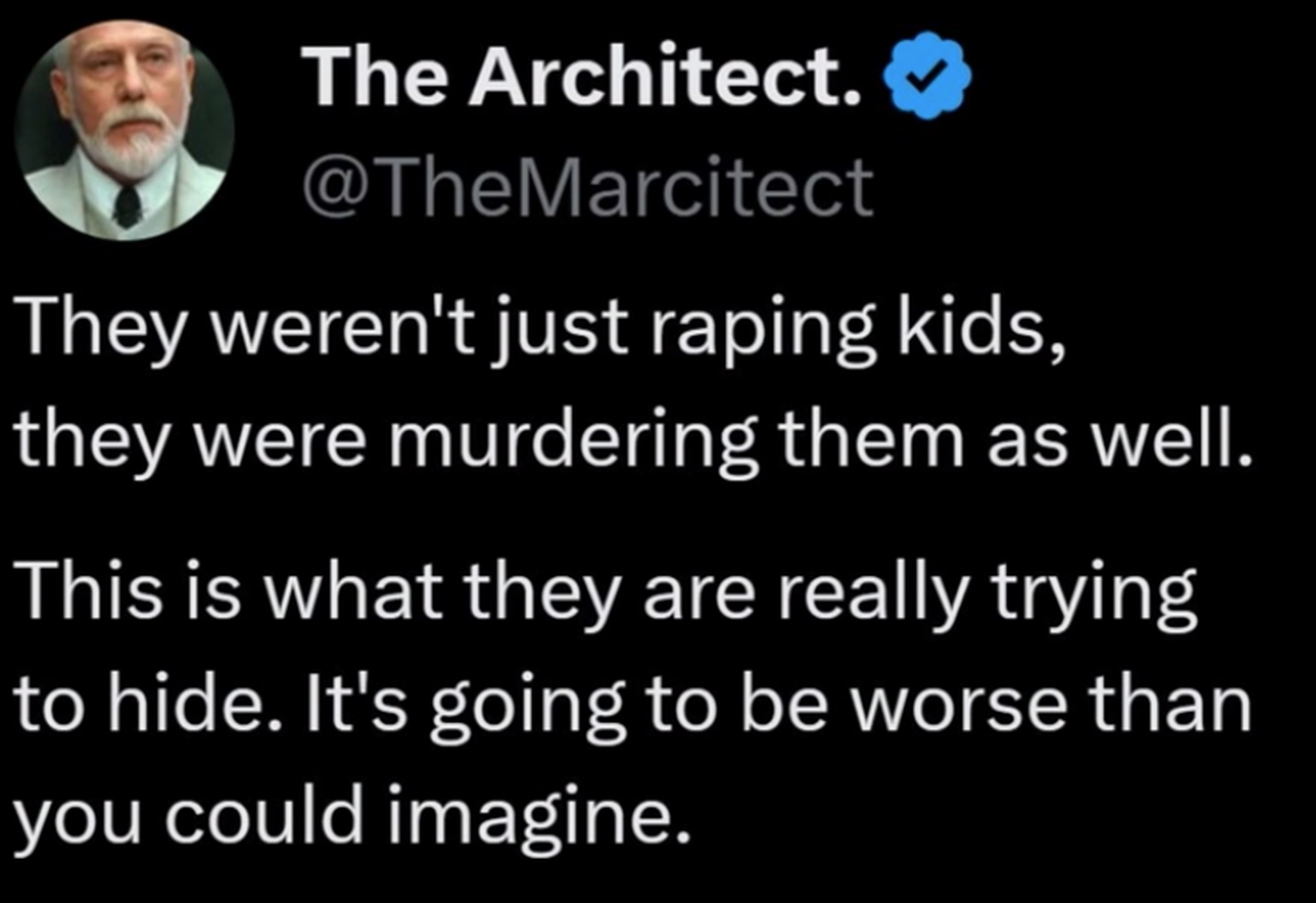The height and width of the screenshot is (903, 1316).
Task: Open the @TheMarcitect handle link
Action: [587, 188]
